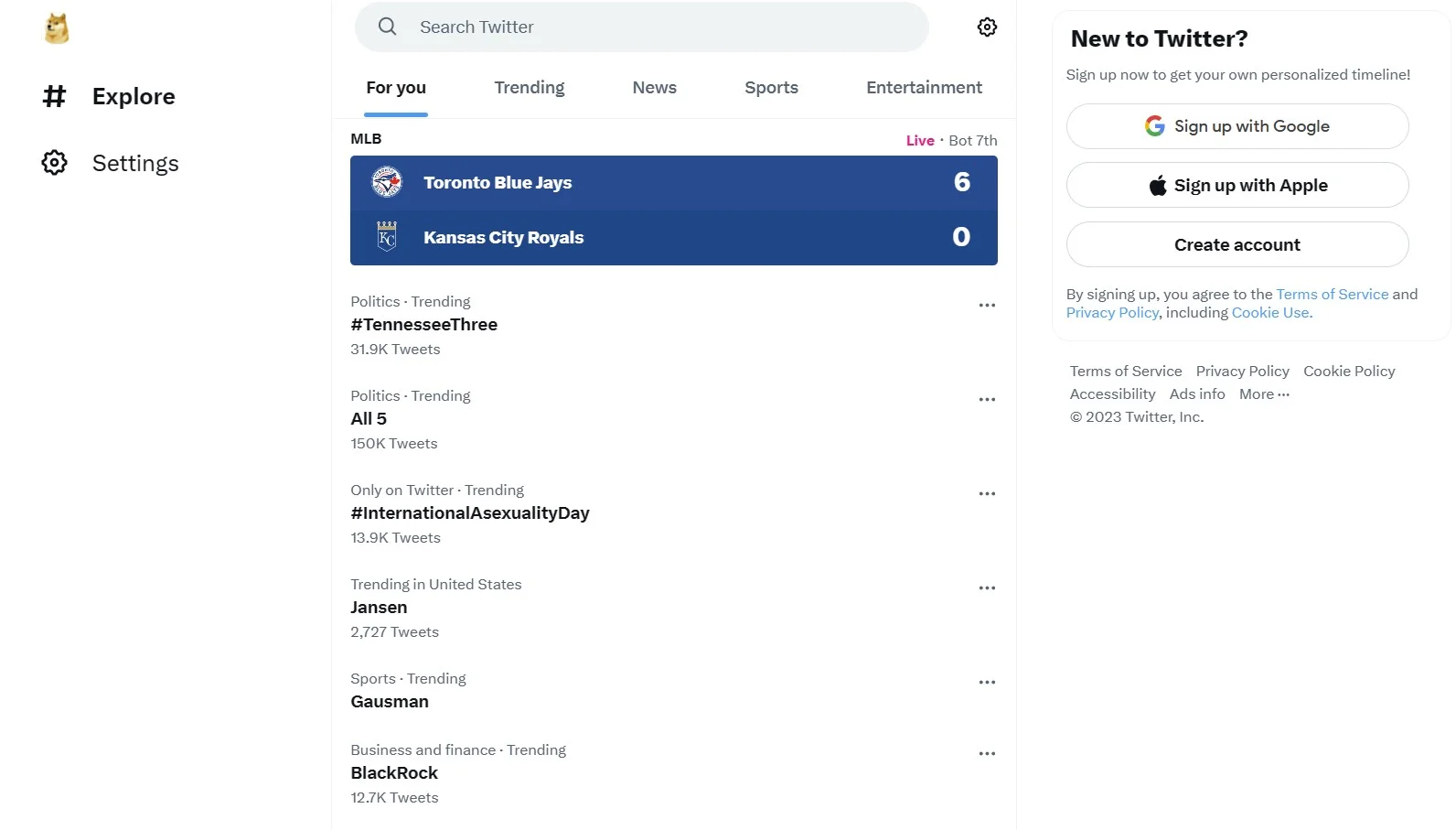1456x830 pixels.
Task: Open Terms of Service link in sign-up text
Action: 1333,295
